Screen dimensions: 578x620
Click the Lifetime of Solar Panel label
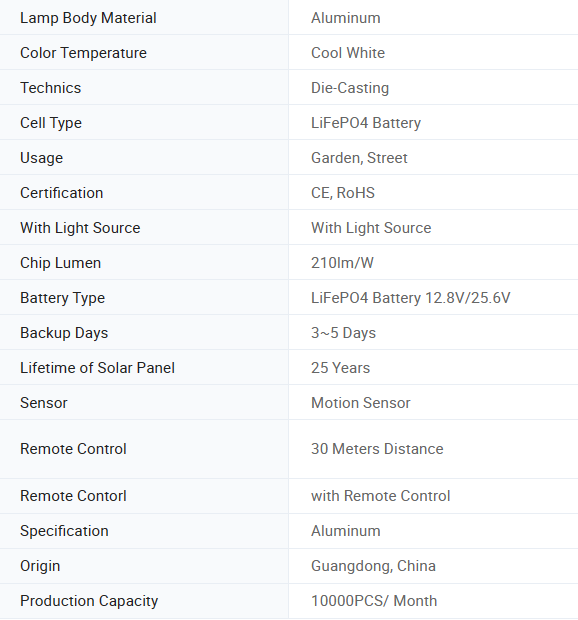click(97, 368)
